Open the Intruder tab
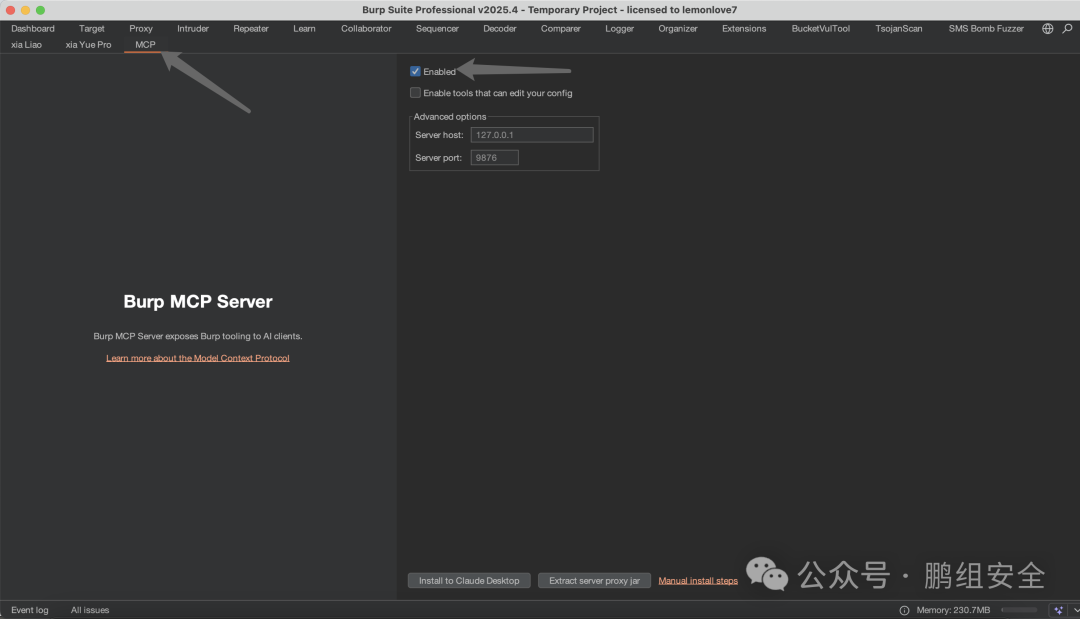Screen dimensions: 1080x619 point(193,28)
